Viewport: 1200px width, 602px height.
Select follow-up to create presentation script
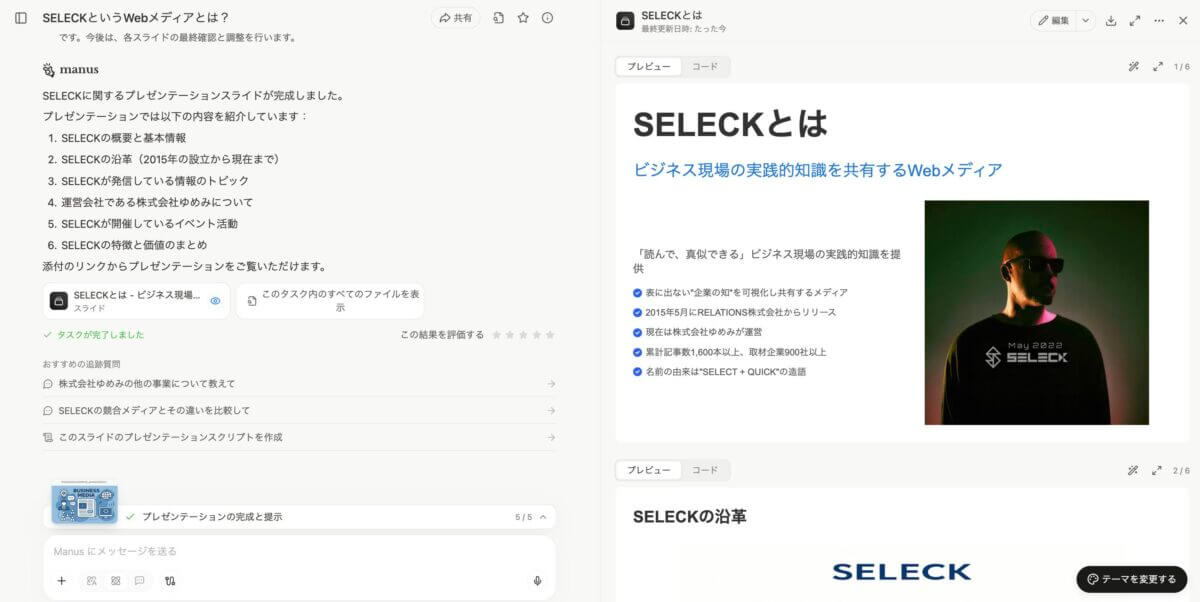pyautogui.click(x=299, y=438)
